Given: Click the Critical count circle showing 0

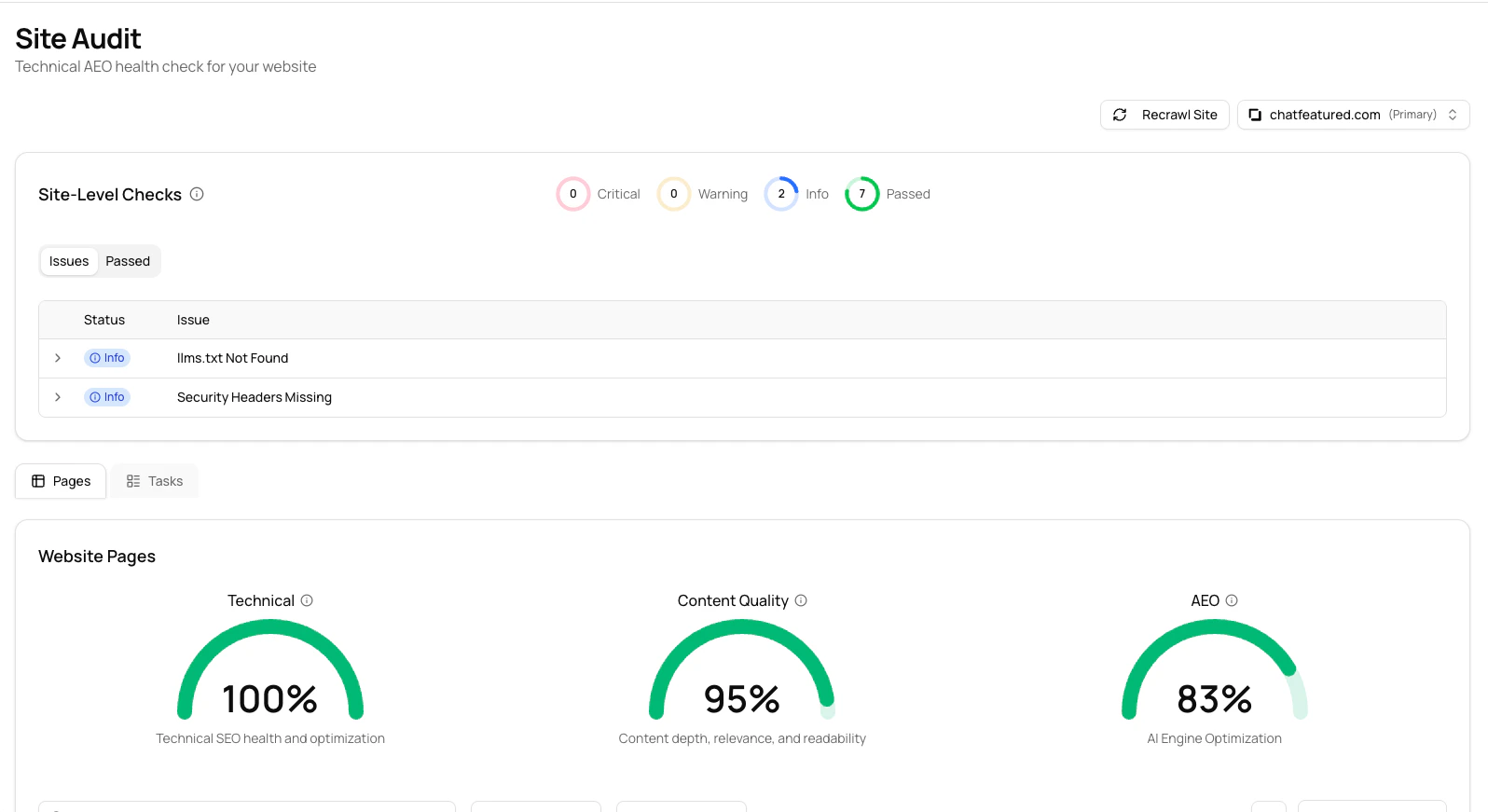Looking at the screenshot, I should click(573, 194).
